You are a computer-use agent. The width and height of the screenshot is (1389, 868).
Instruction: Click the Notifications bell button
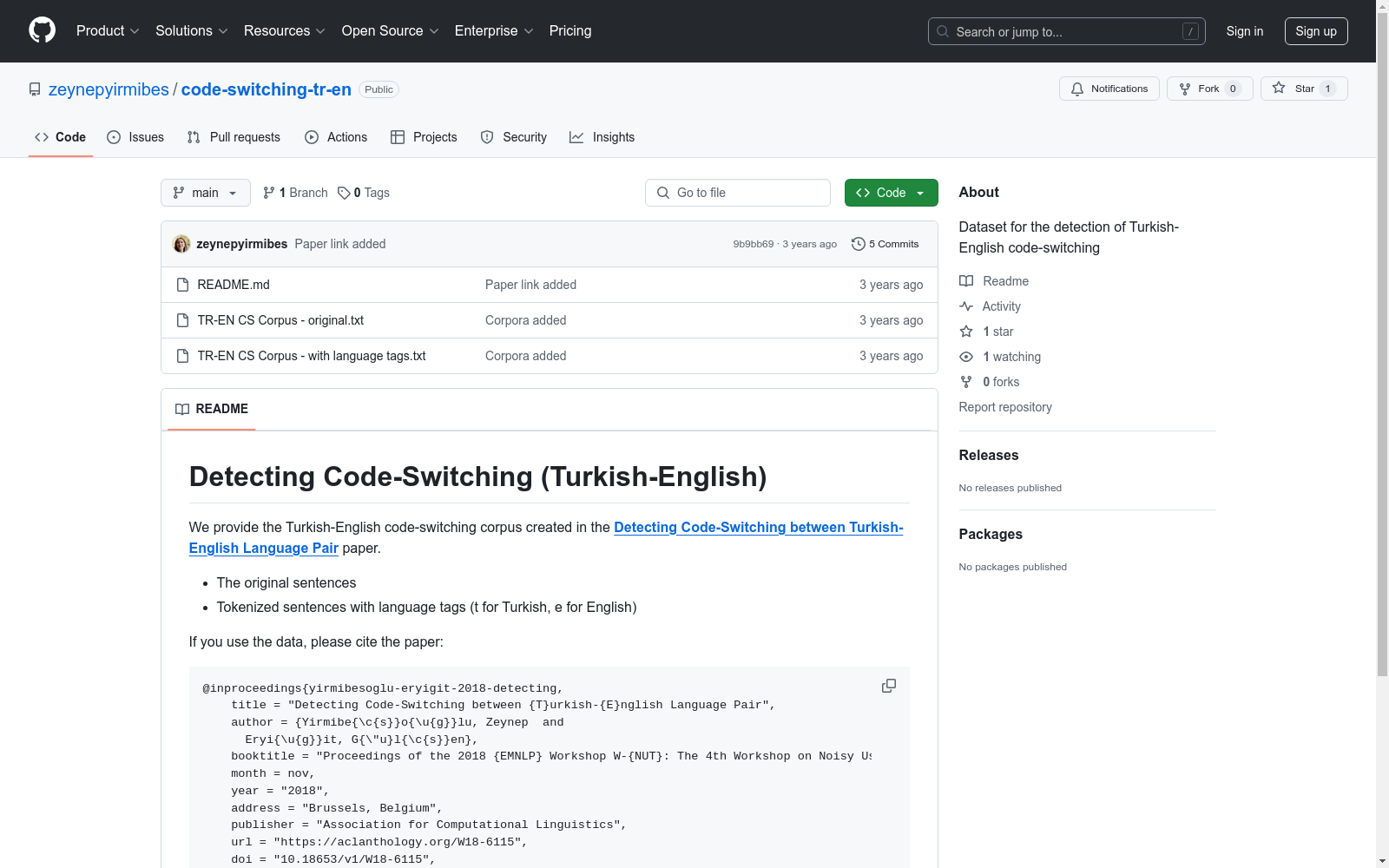(x=1109, y=89)
